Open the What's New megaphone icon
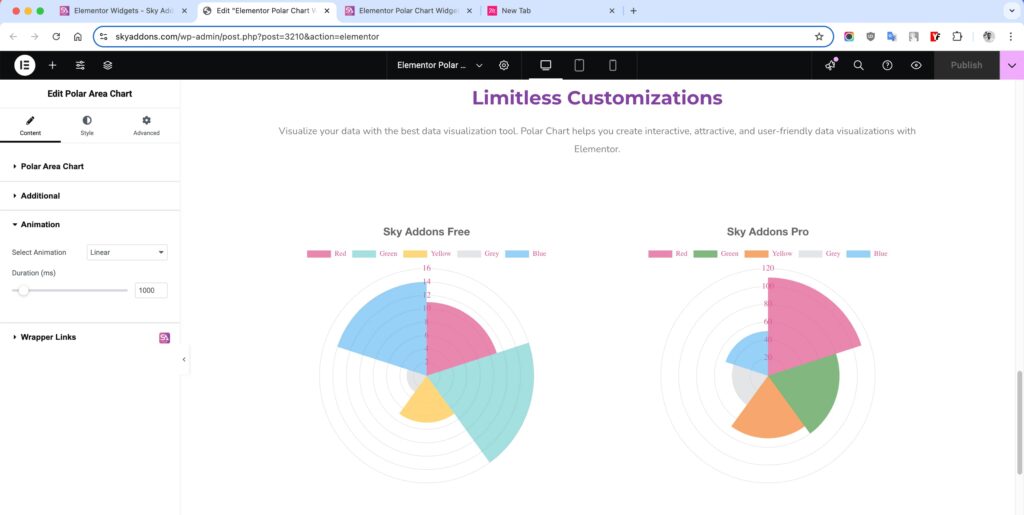 pos(831,65)
